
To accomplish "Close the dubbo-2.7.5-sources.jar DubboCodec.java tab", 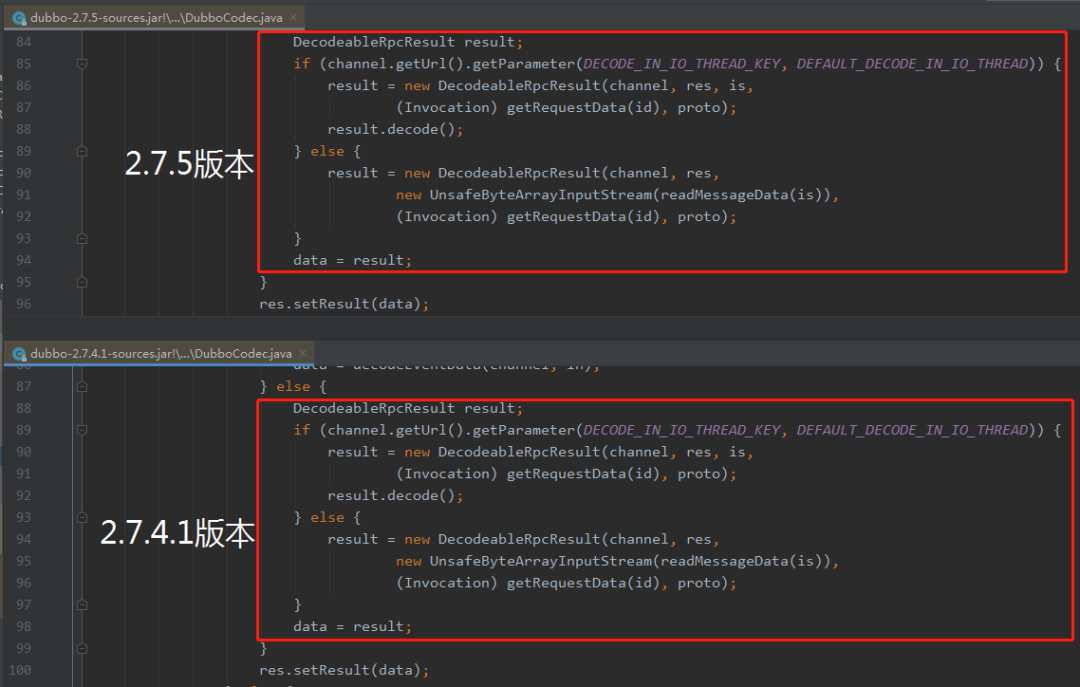I will 293,17.
